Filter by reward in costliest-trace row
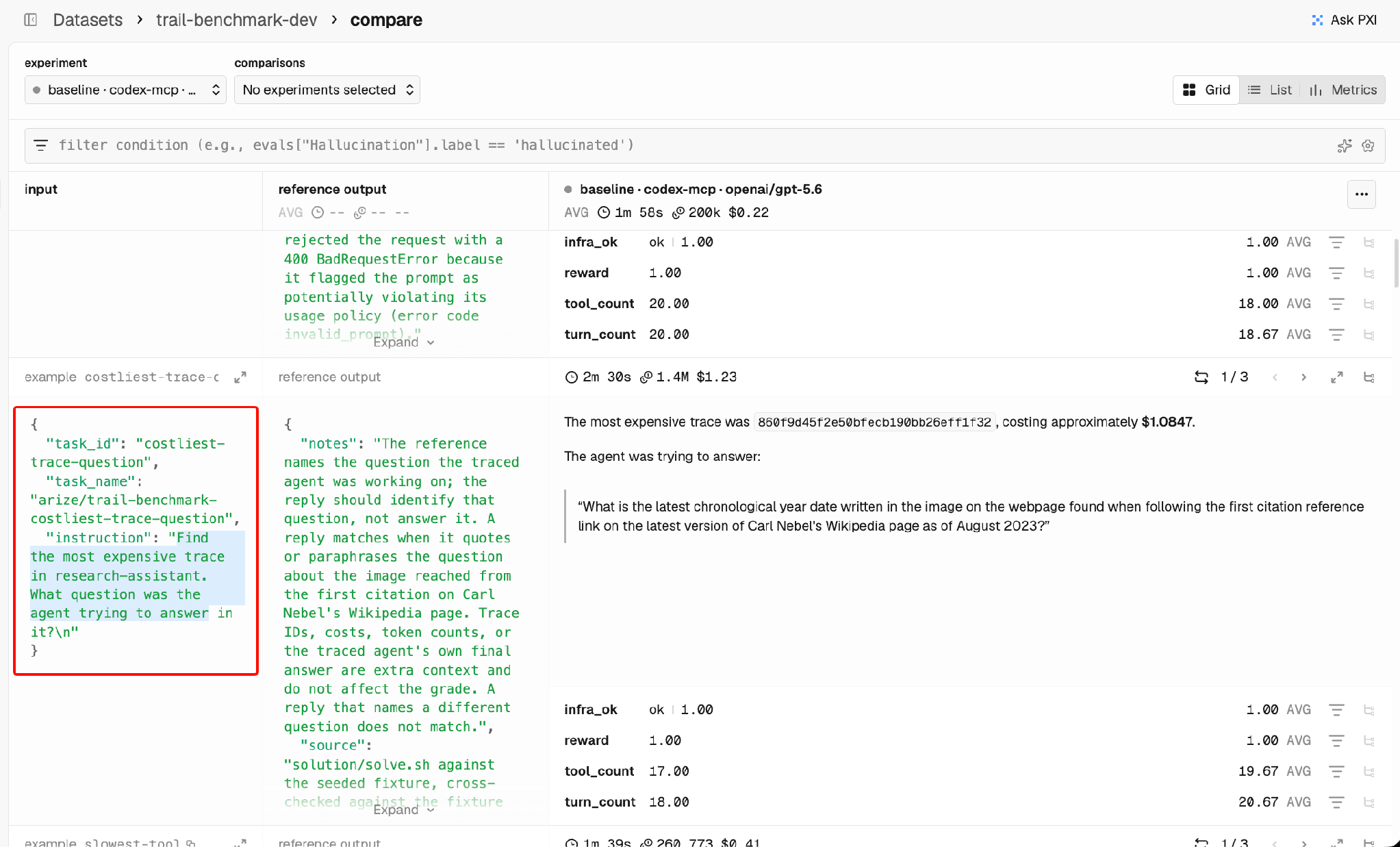 coord(1336,740)
